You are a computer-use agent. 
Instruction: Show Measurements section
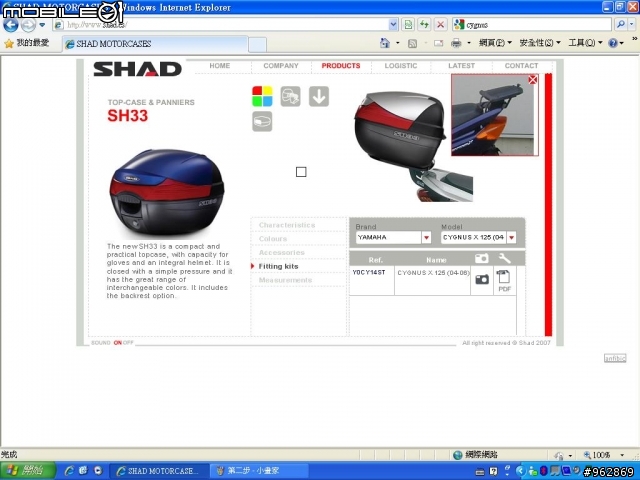[285, 280]
